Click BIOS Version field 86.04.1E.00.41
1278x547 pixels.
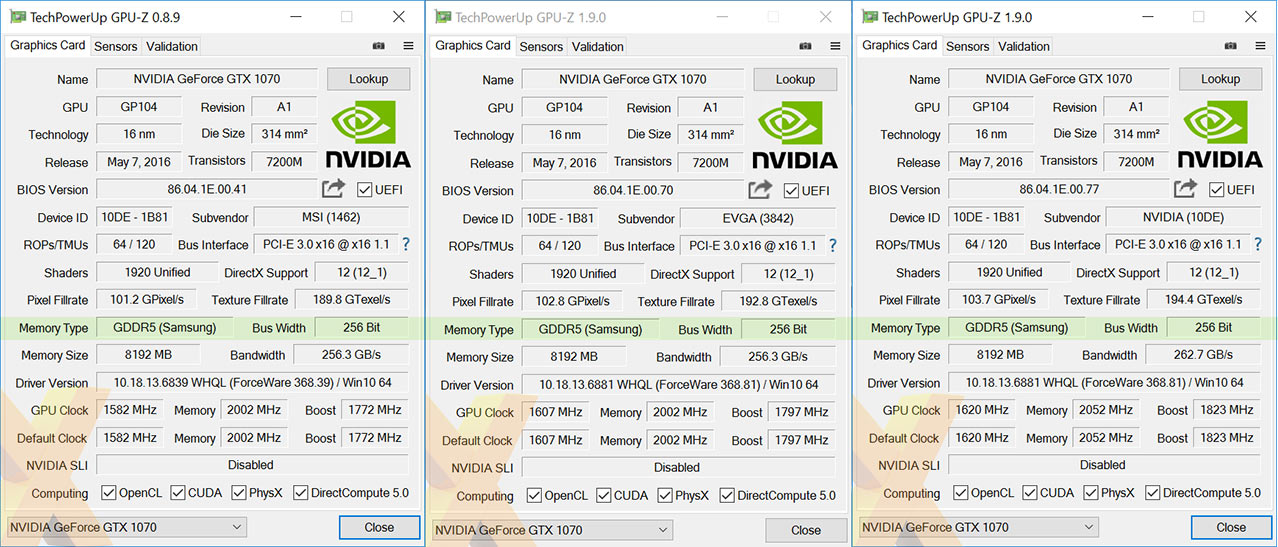pyautogui.click(x=208, y=189)
